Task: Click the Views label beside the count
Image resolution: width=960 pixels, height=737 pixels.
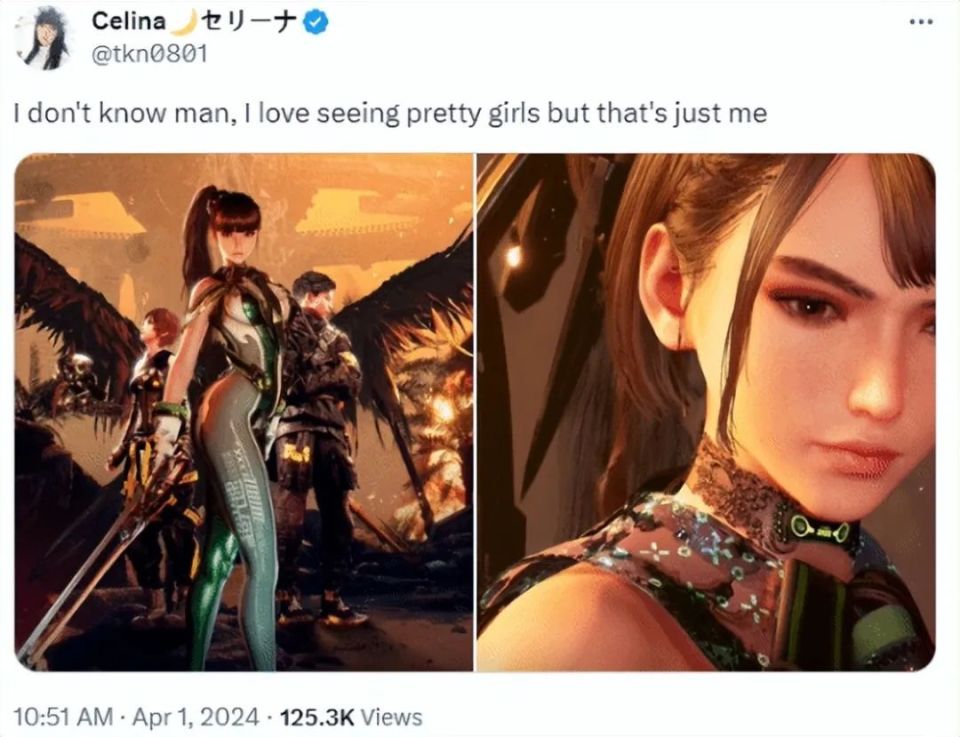Action: pyautogui.click(x=392, y=717)
